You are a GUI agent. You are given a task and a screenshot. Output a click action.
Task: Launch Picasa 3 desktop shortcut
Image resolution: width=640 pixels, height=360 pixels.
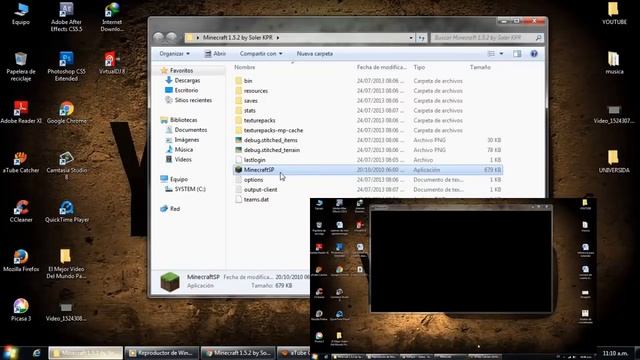tap(21, 310)
